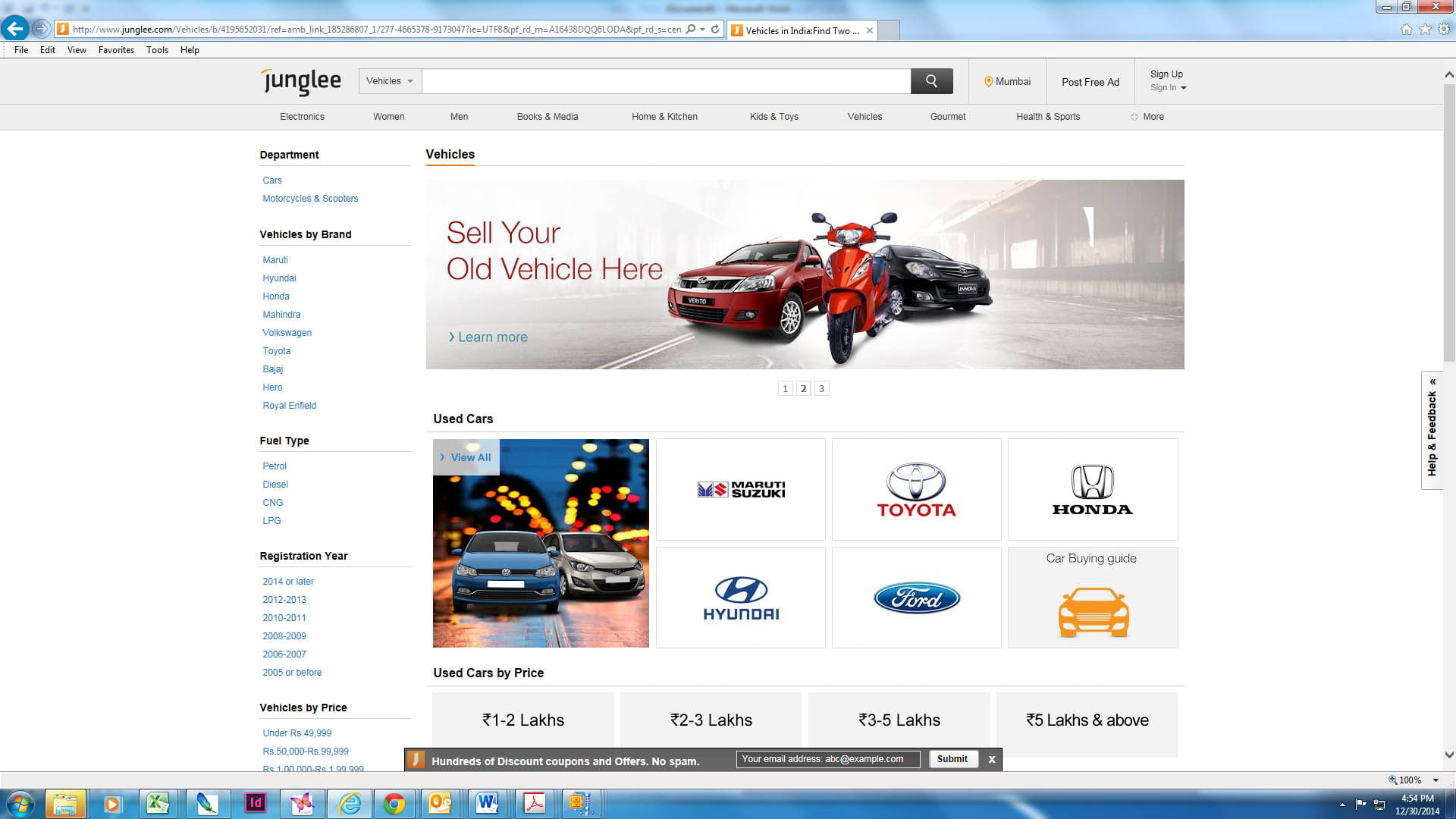The image size is (1456, 819).
Task: Click the magnifier search button
Action: 931,81
